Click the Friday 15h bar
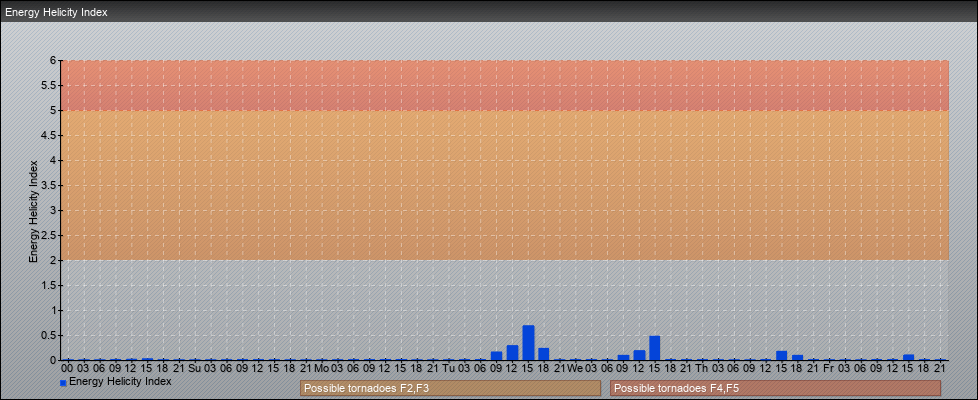The image size is (978, 400). [x=908, y=358]
